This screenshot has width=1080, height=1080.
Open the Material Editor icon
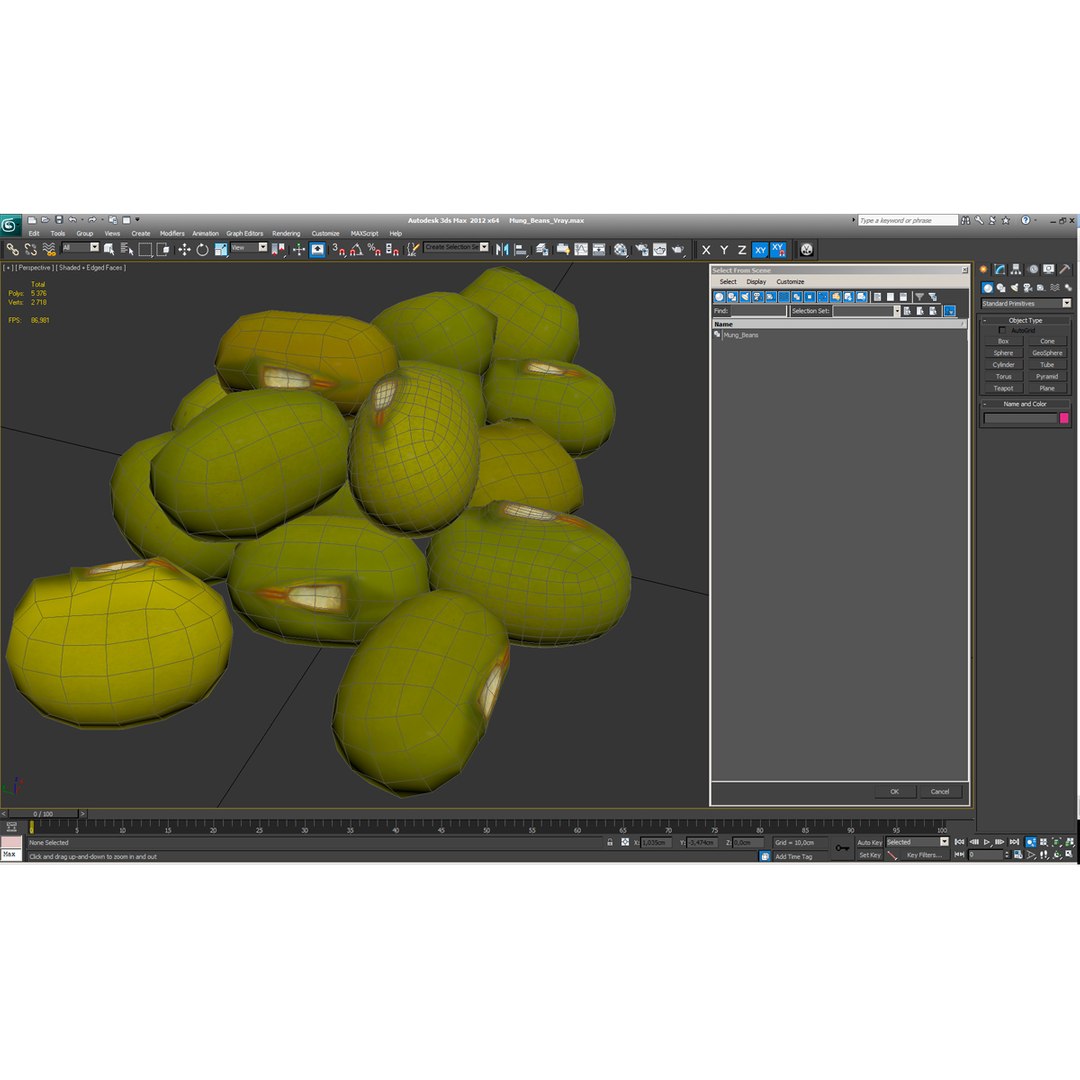(621, 249)
